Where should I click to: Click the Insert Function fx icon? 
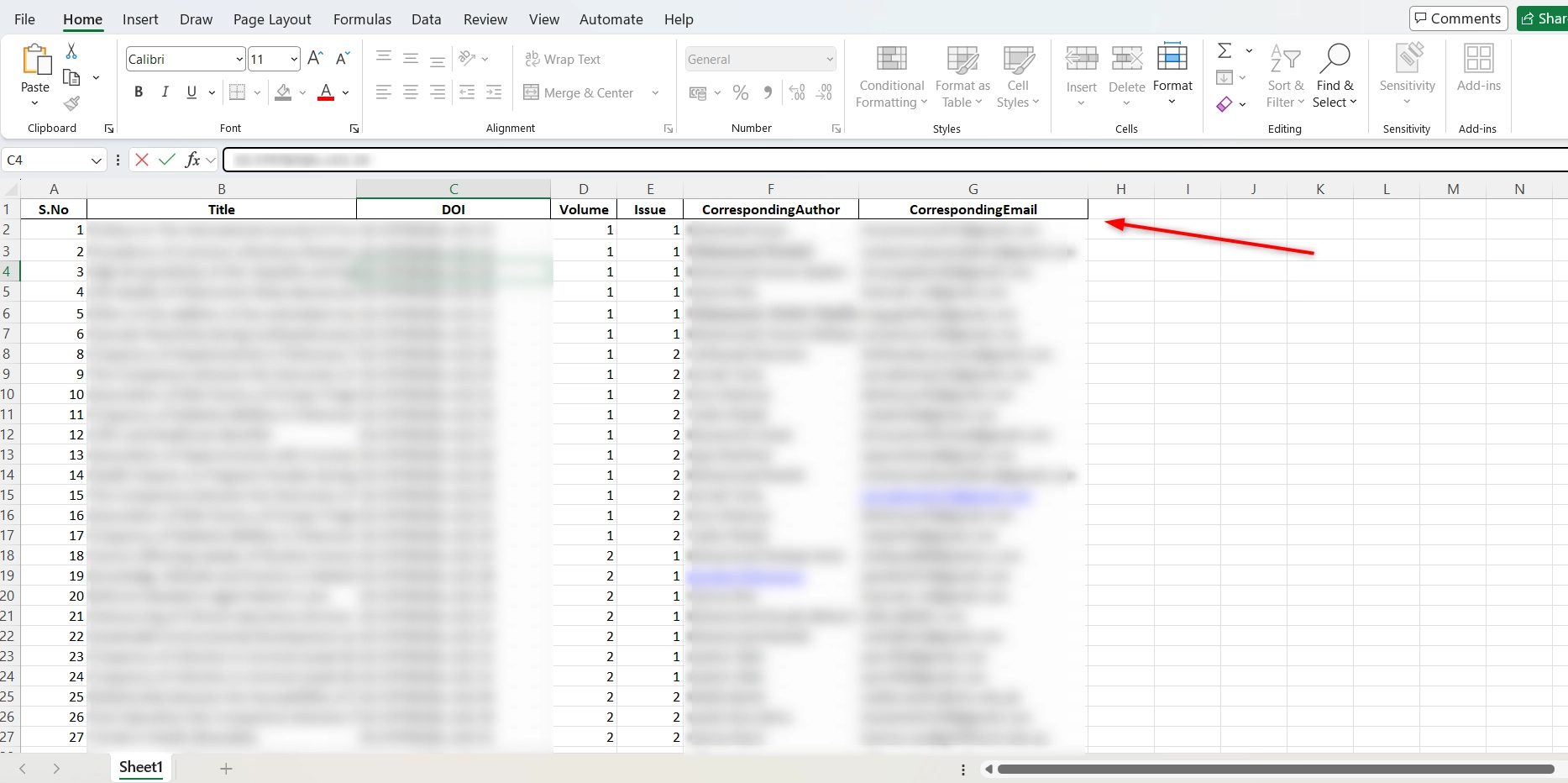192,160
